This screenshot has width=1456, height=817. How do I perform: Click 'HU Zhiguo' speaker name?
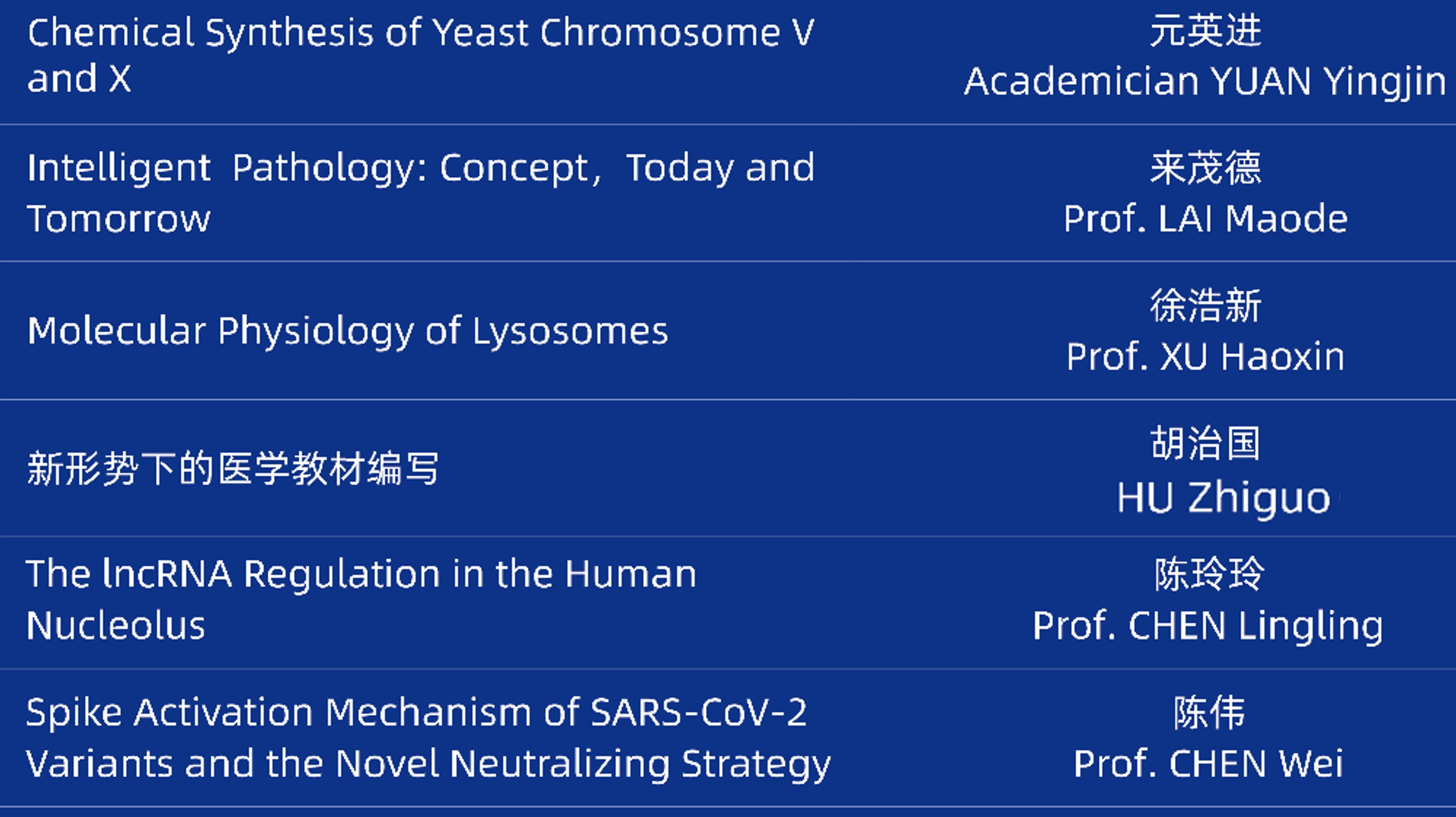1223,498
